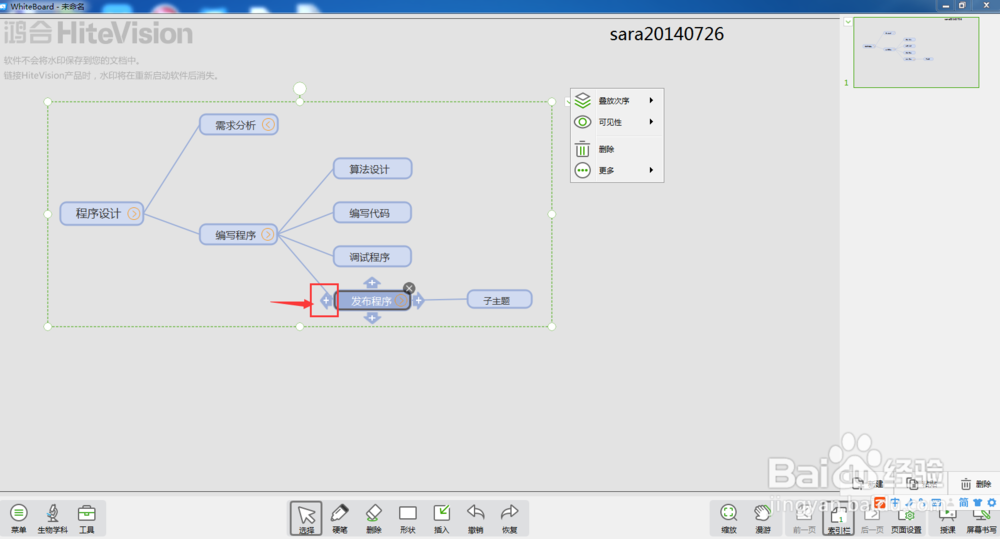Add sibling node left of 发布程序
Image resolution: width=1000 pixels, height=539 pixels.
coord(326,300)
